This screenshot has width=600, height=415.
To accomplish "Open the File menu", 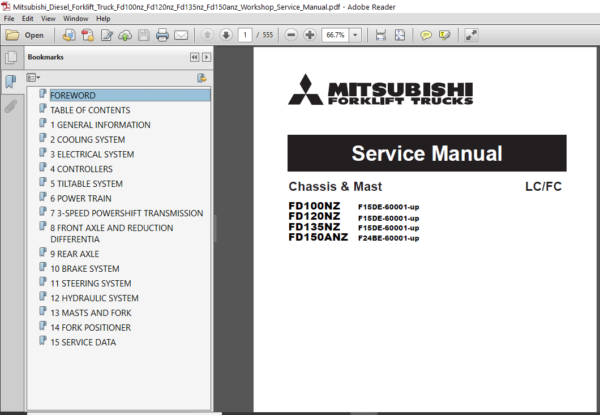I will tap(9, 18).
